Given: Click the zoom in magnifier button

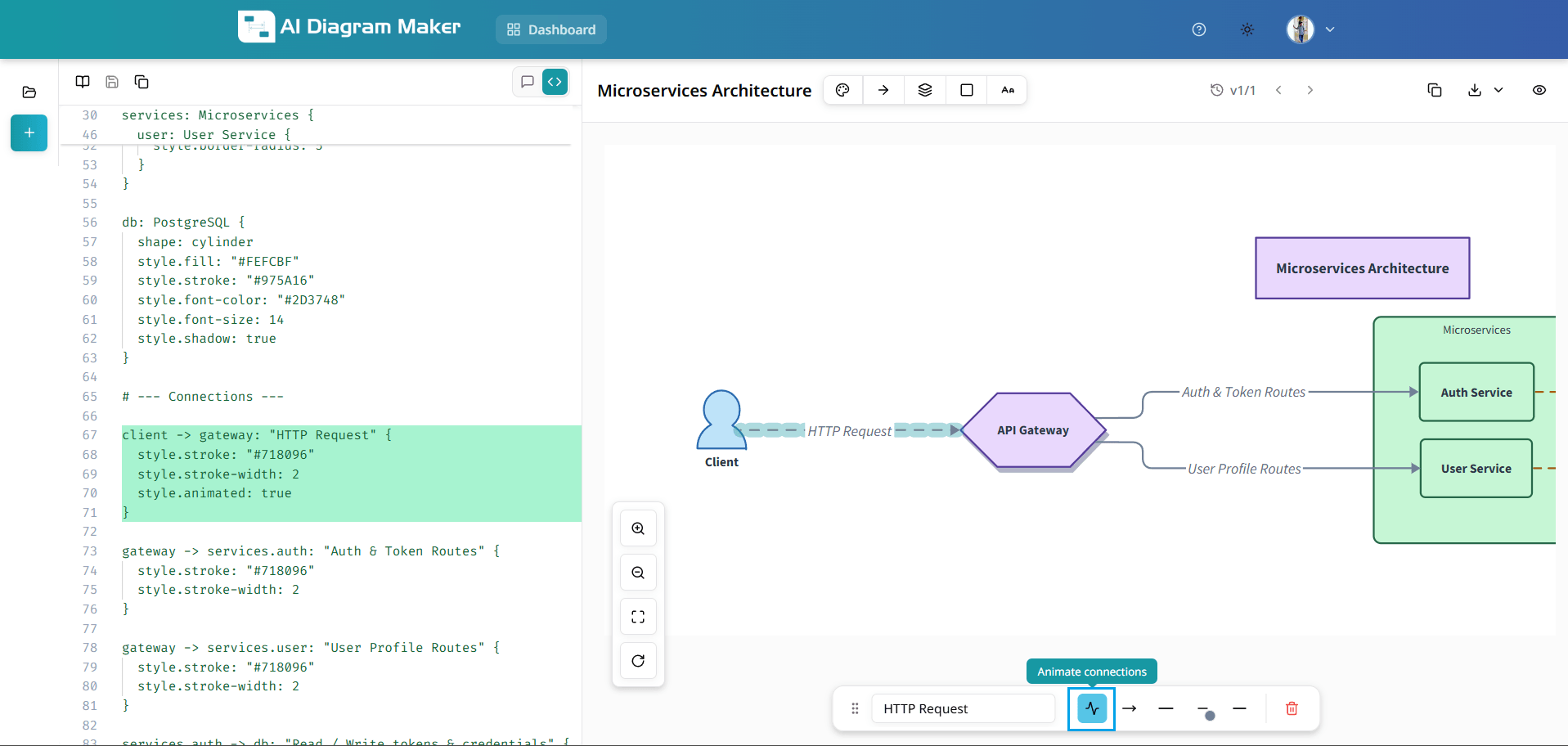Looking at the screenshot, I should tap(638, 528).
